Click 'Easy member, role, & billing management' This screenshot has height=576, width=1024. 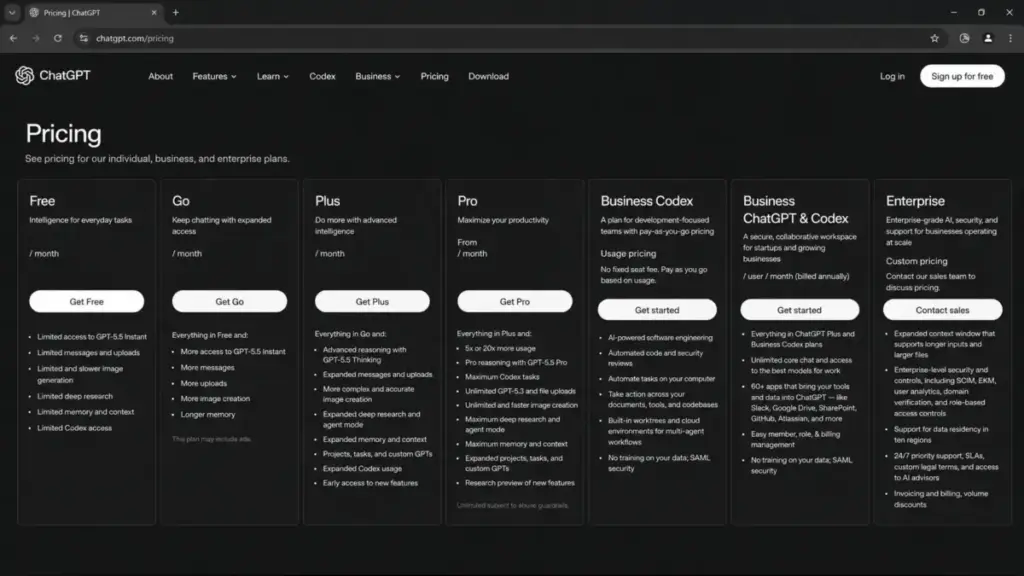795,440
